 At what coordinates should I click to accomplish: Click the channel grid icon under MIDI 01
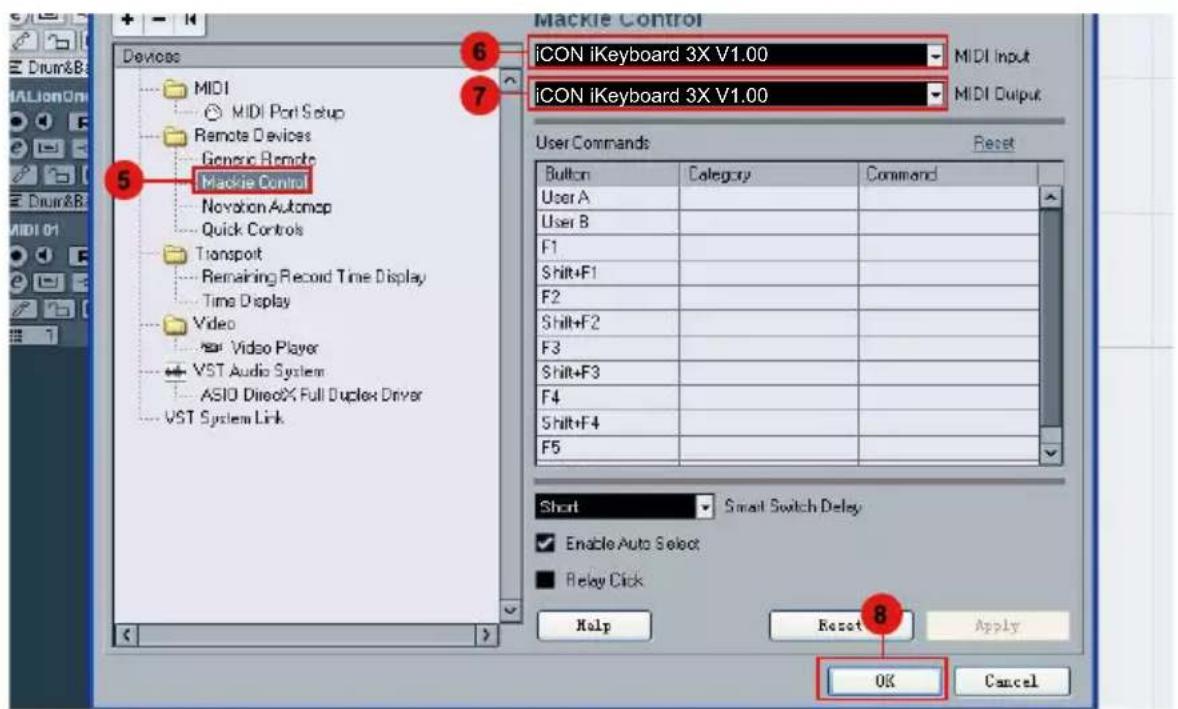(x=17, y=335)
